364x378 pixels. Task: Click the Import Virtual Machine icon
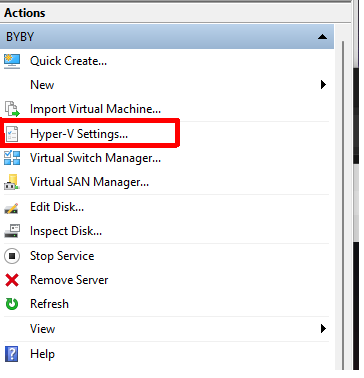(12, 109)
